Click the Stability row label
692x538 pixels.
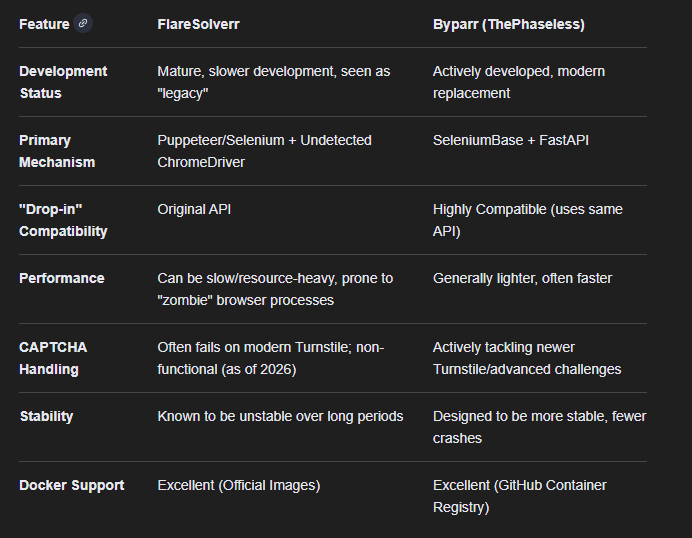click(x=46, y=416)
